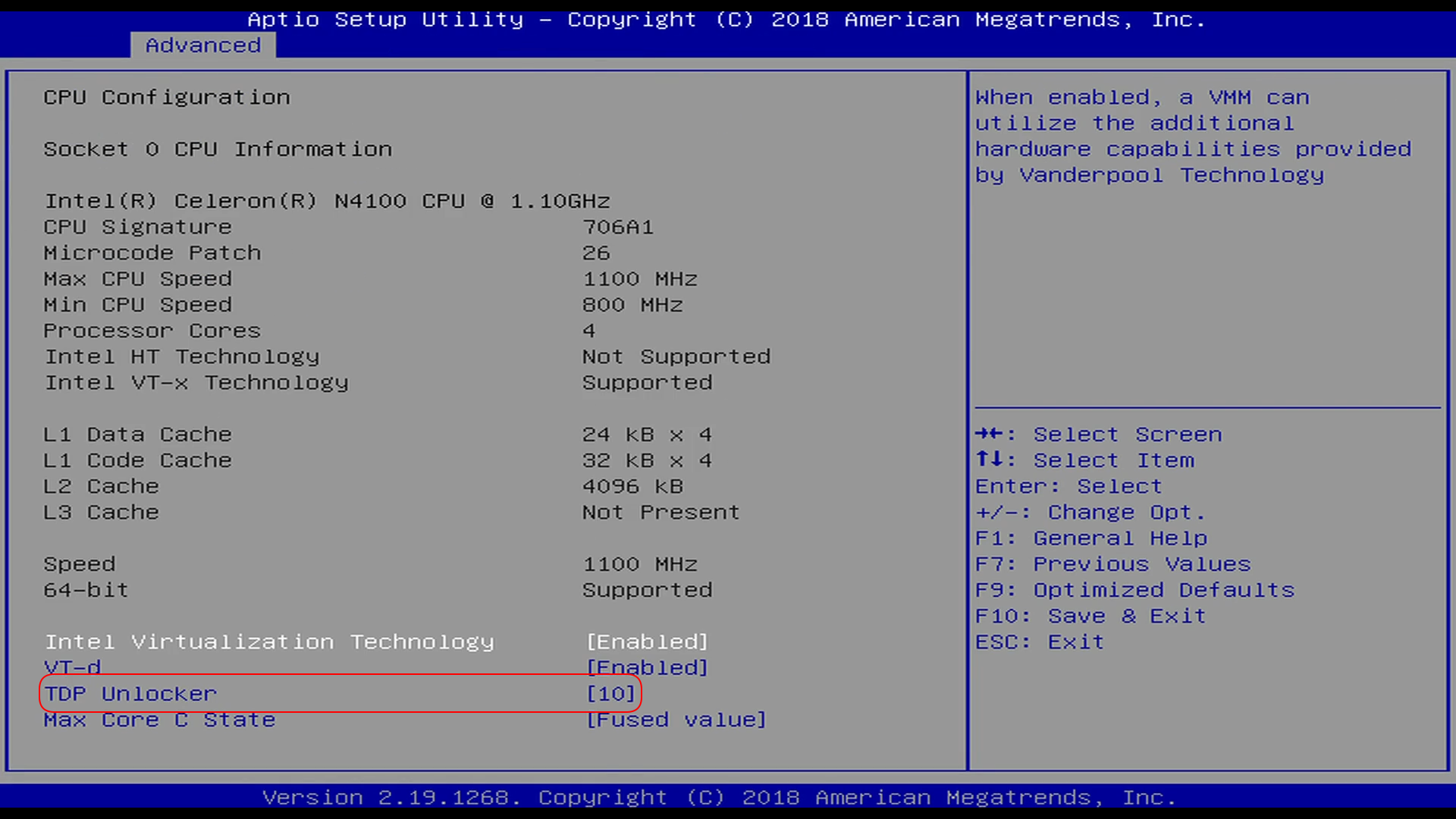
Task: Click the Select Item arrows hint
Action: (x=1084, y=460)
